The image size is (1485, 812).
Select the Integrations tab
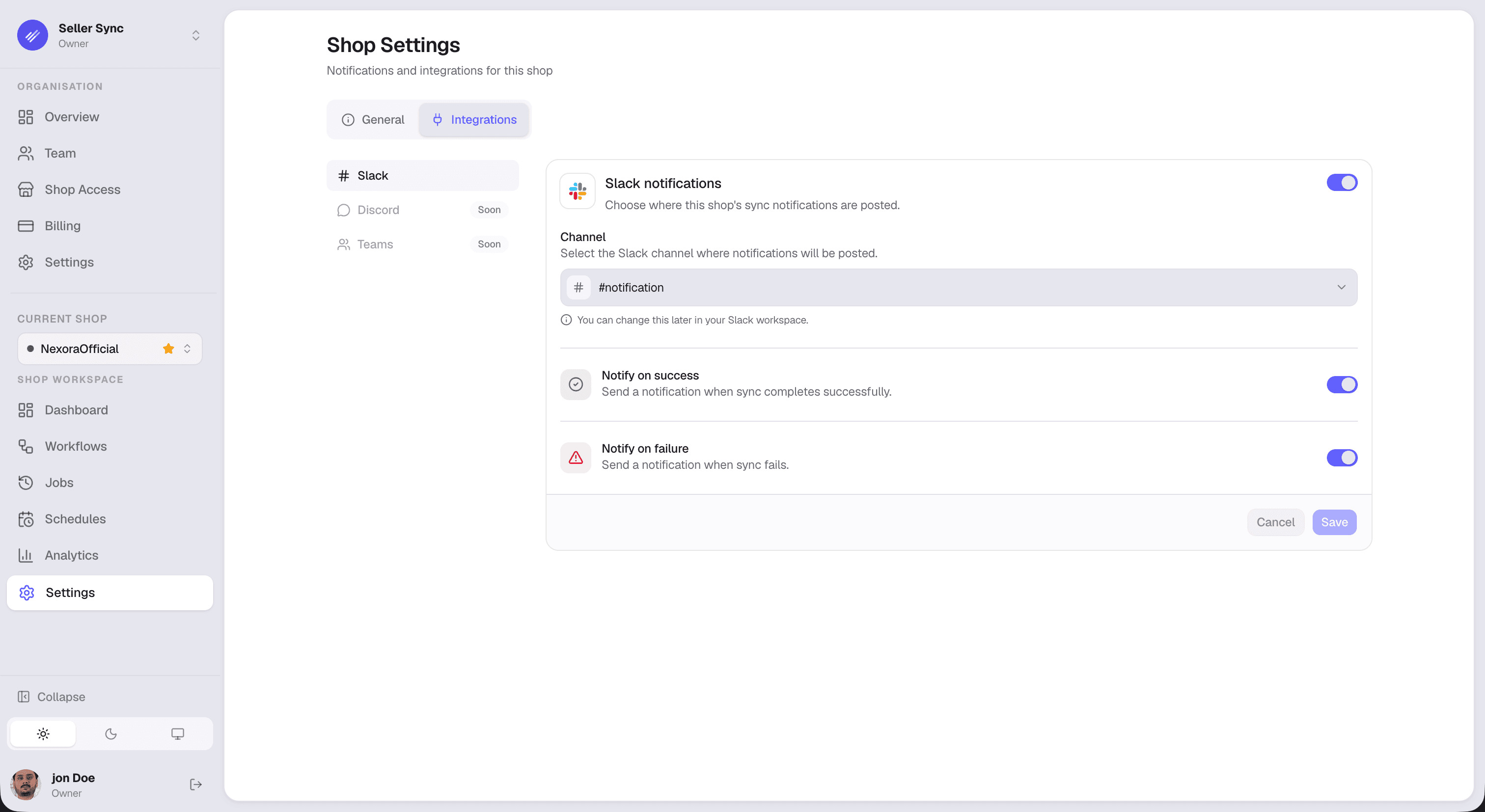point(474,120)
